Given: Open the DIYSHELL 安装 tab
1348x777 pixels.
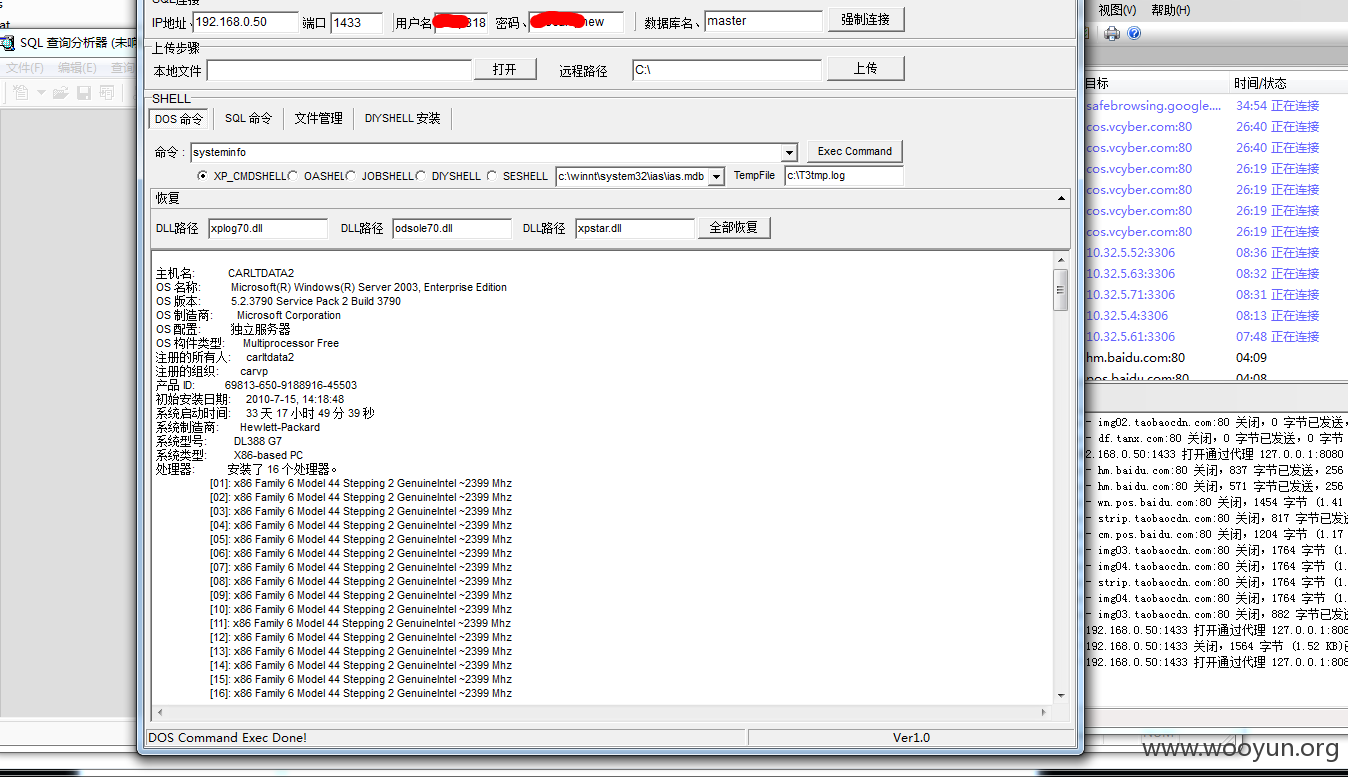Looking at the screenshot, I should [402, 118].
